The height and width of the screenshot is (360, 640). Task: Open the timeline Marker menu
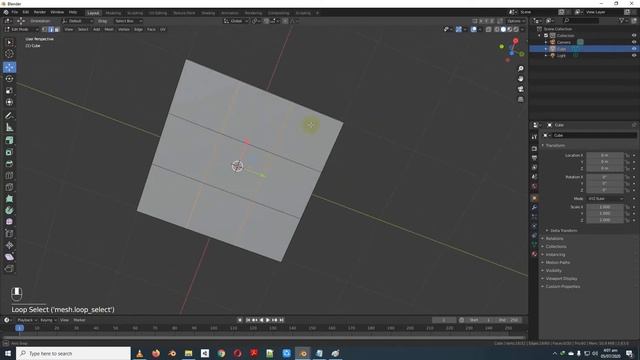tap(79, 320)
